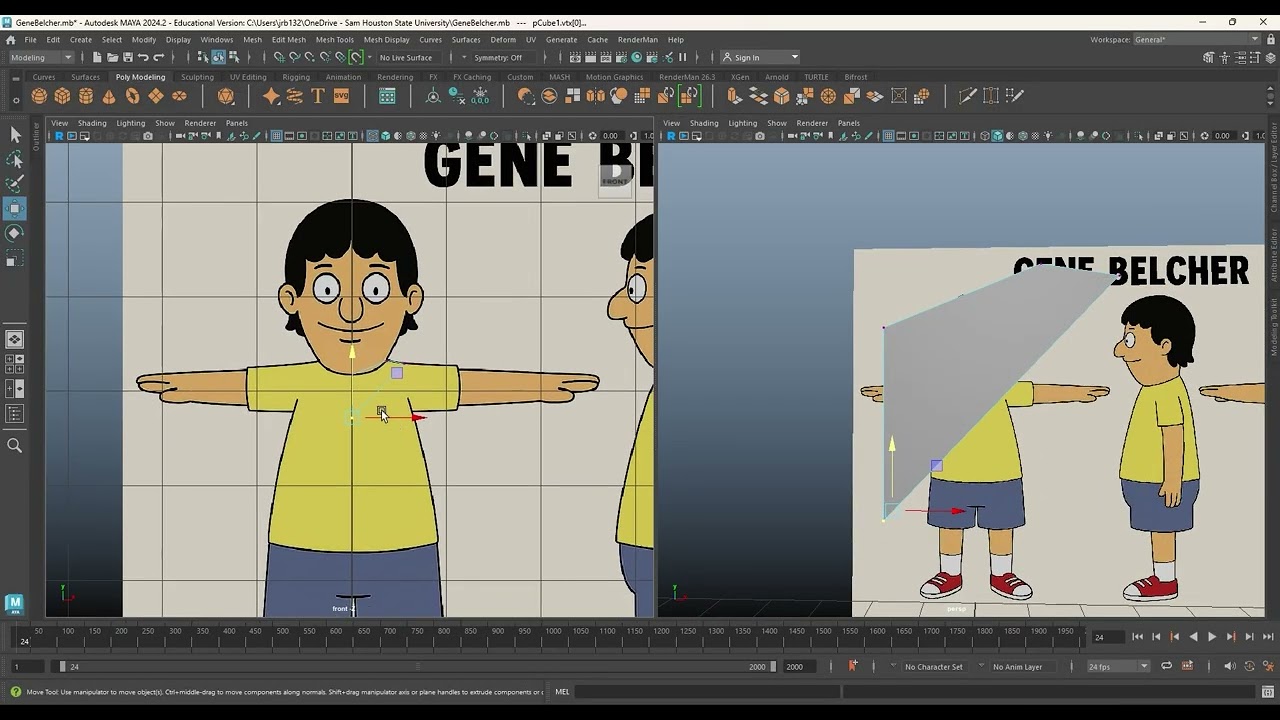Choose the Select tool in the toolbox
Image resolution: width=1280 pixels, height=720 pixels.
pyautogui.click(x=15, y=135)
